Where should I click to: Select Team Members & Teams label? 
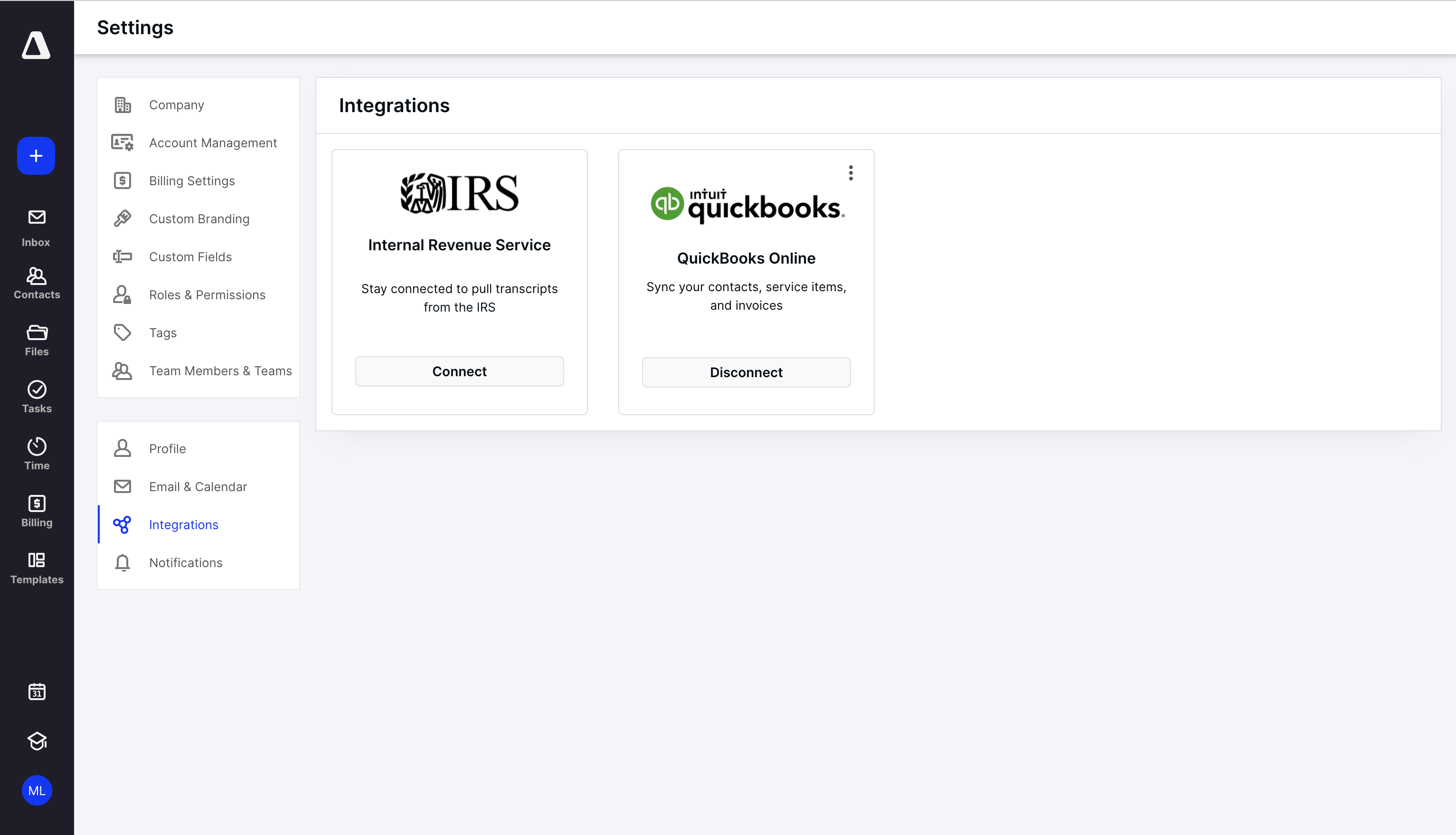221,371
